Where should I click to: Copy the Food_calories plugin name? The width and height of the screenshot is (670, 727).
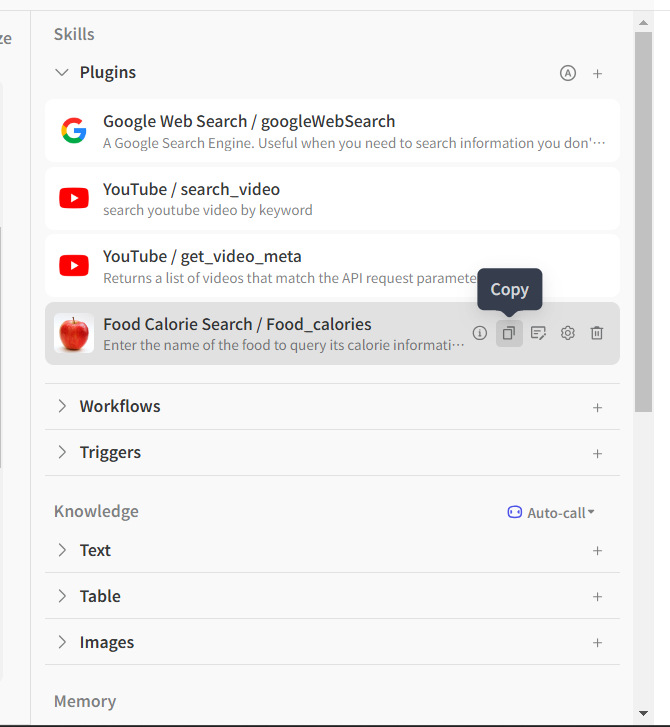click(509, 333)
